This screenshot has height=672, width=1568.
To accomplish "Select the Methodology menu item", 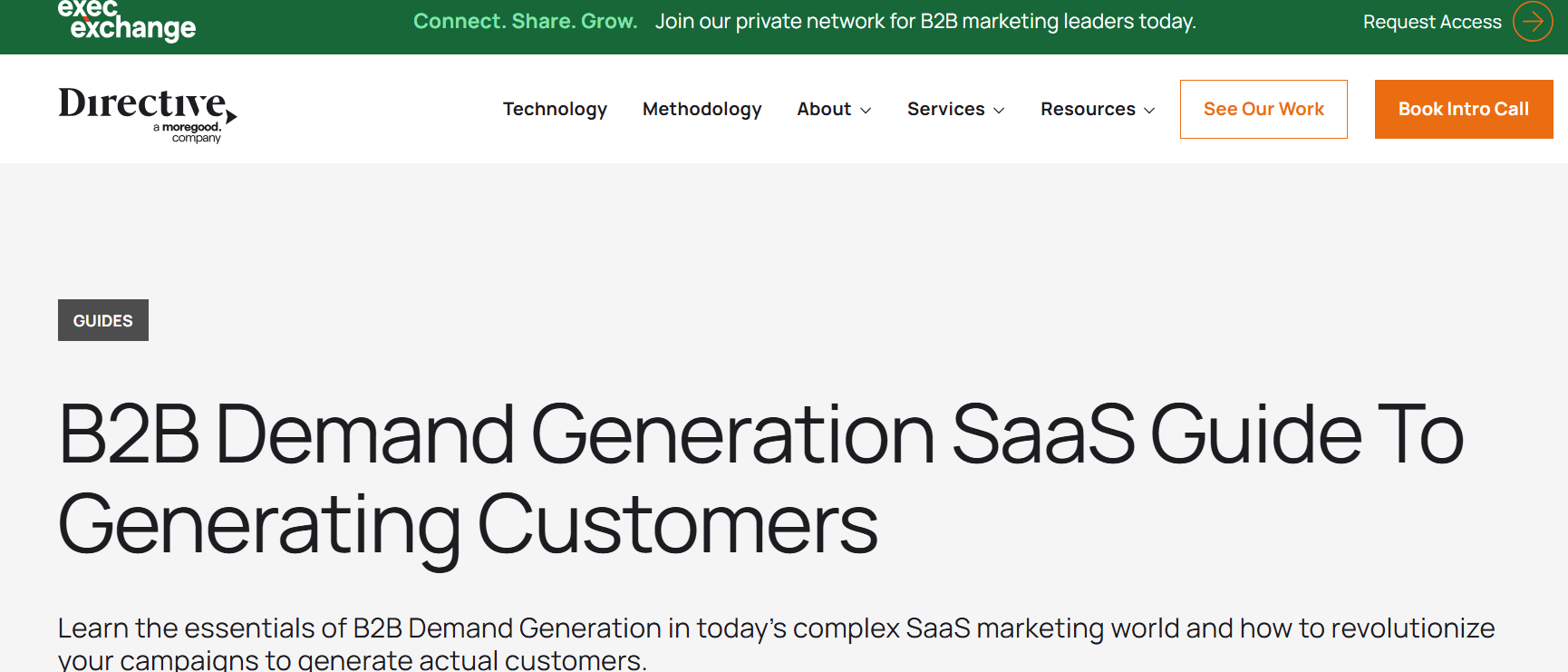I will (x=702, y=109).
